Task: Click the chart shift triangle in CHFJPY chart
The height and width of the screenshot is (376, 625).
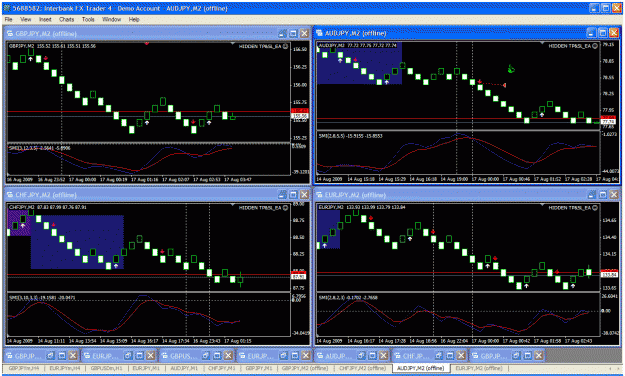Action: (233, 205)
